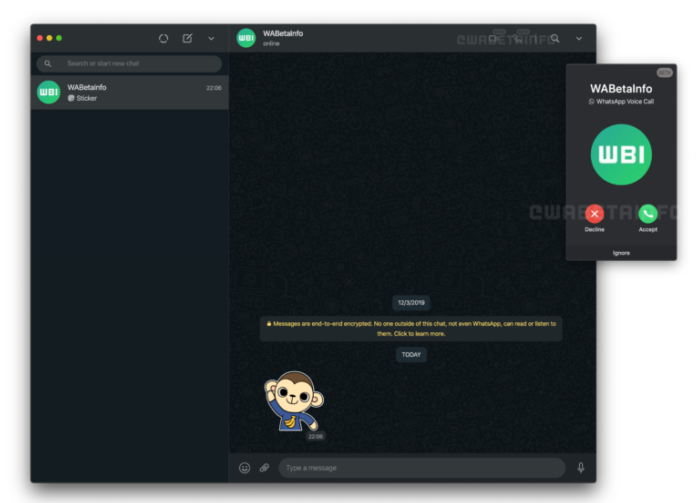This screenshot has width=698, height=503.
Task: Open the Status circle icon in sidebar header
Action: tap(163, 38)
